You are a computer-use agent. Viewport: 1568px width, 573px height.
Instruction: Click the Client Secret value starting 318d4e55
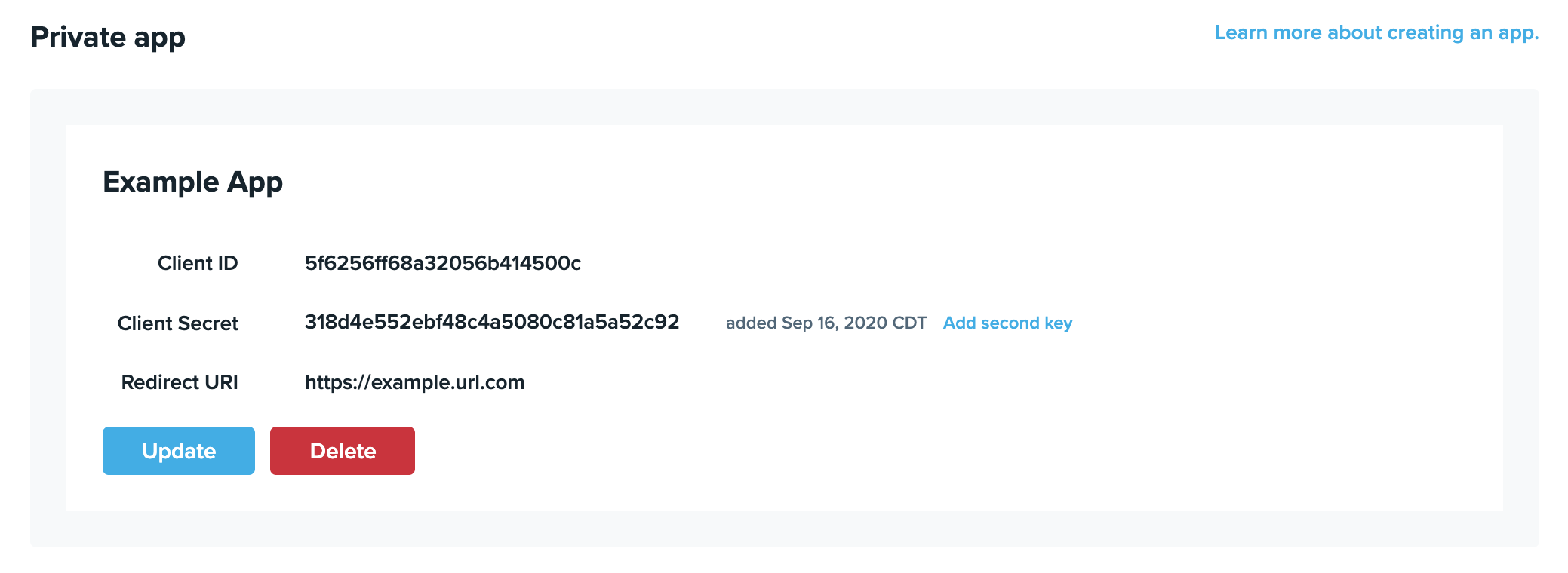point(492,323)
